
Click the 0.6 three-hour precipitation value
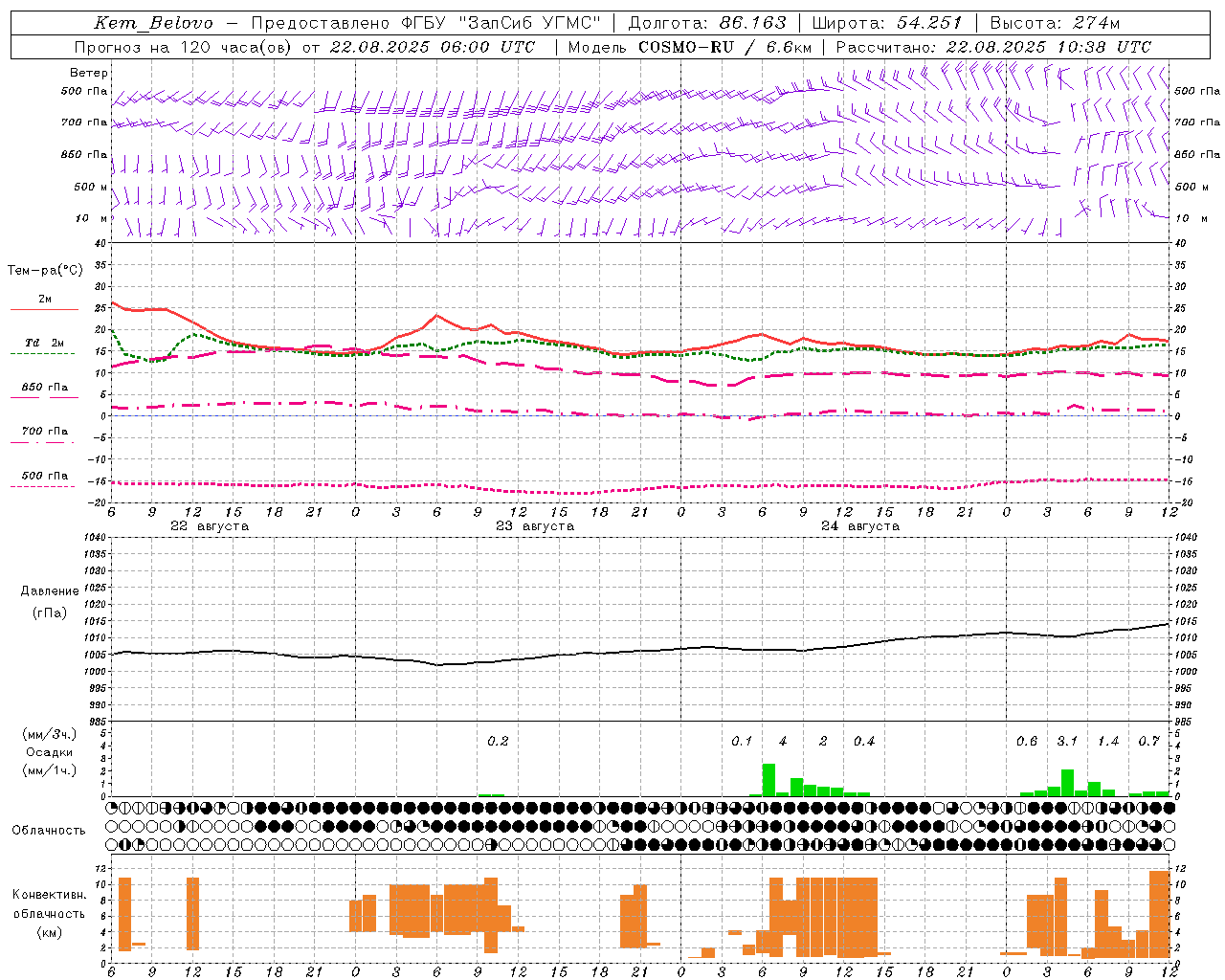[1027, 741]
